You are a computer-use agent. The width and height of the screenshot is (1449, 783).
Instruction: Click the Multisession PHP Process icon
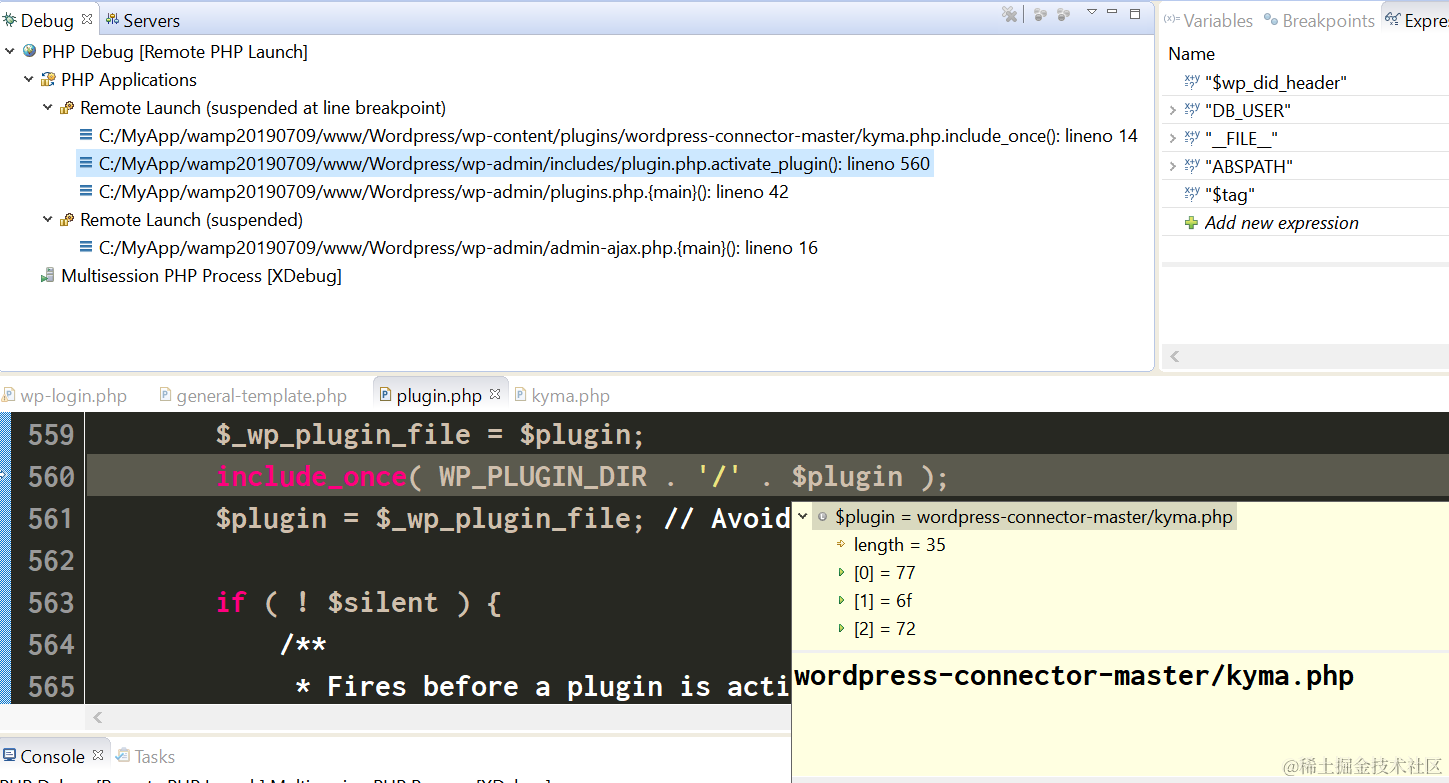pyautogui.click(x=48, y=275)
